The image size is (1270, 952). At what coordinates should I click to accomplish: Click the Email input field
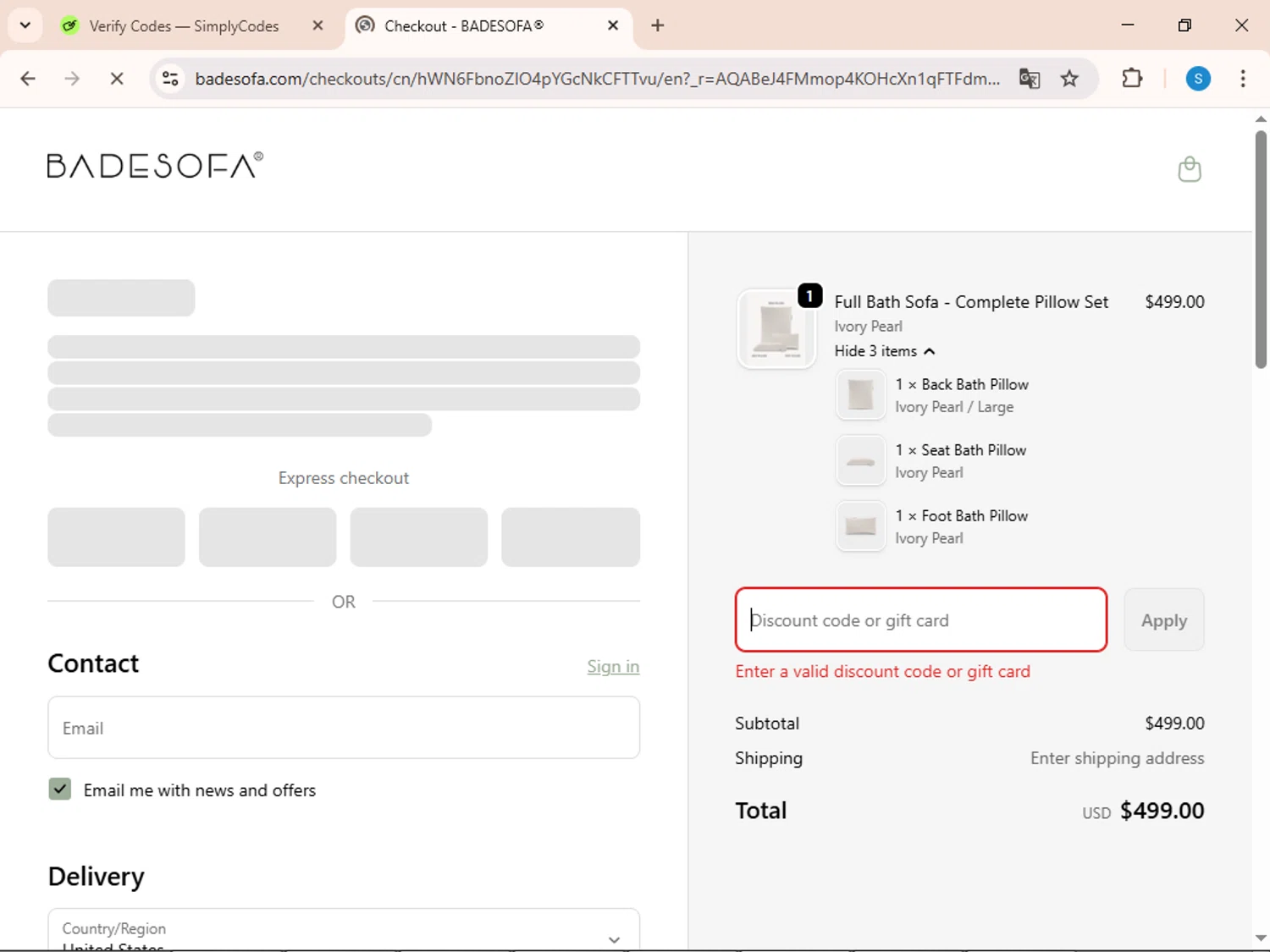point(344,728)
